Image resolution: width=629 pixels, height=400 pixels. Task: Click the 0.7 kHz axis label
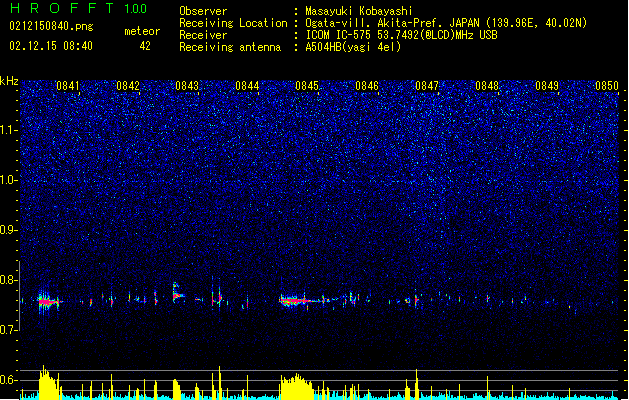pos(8,330)
